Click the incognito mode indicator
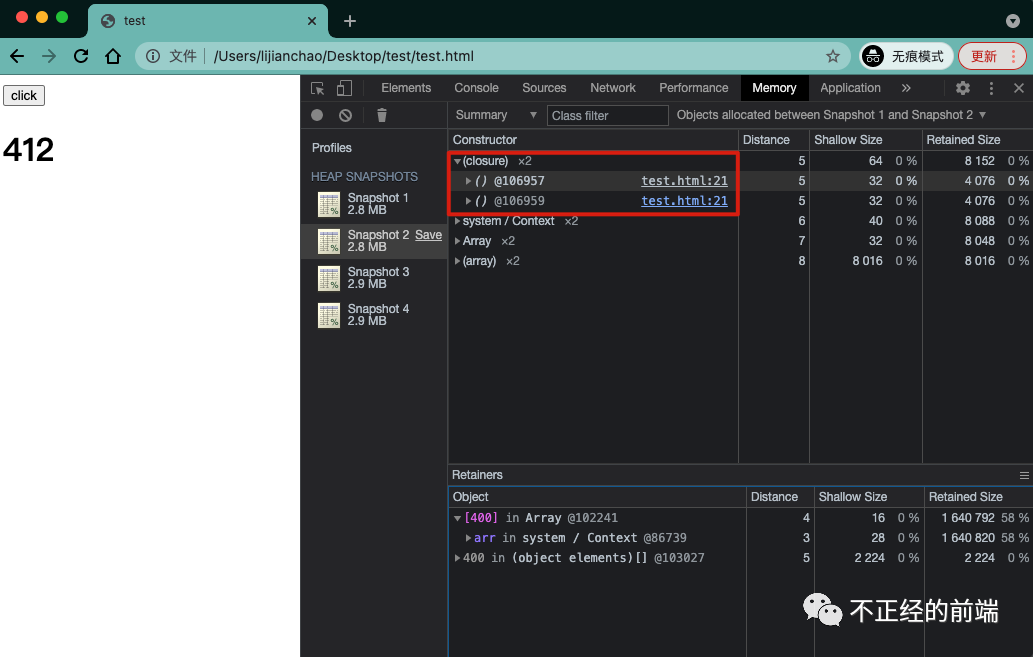Viewport: 1033px width, 657px height. 906,56
